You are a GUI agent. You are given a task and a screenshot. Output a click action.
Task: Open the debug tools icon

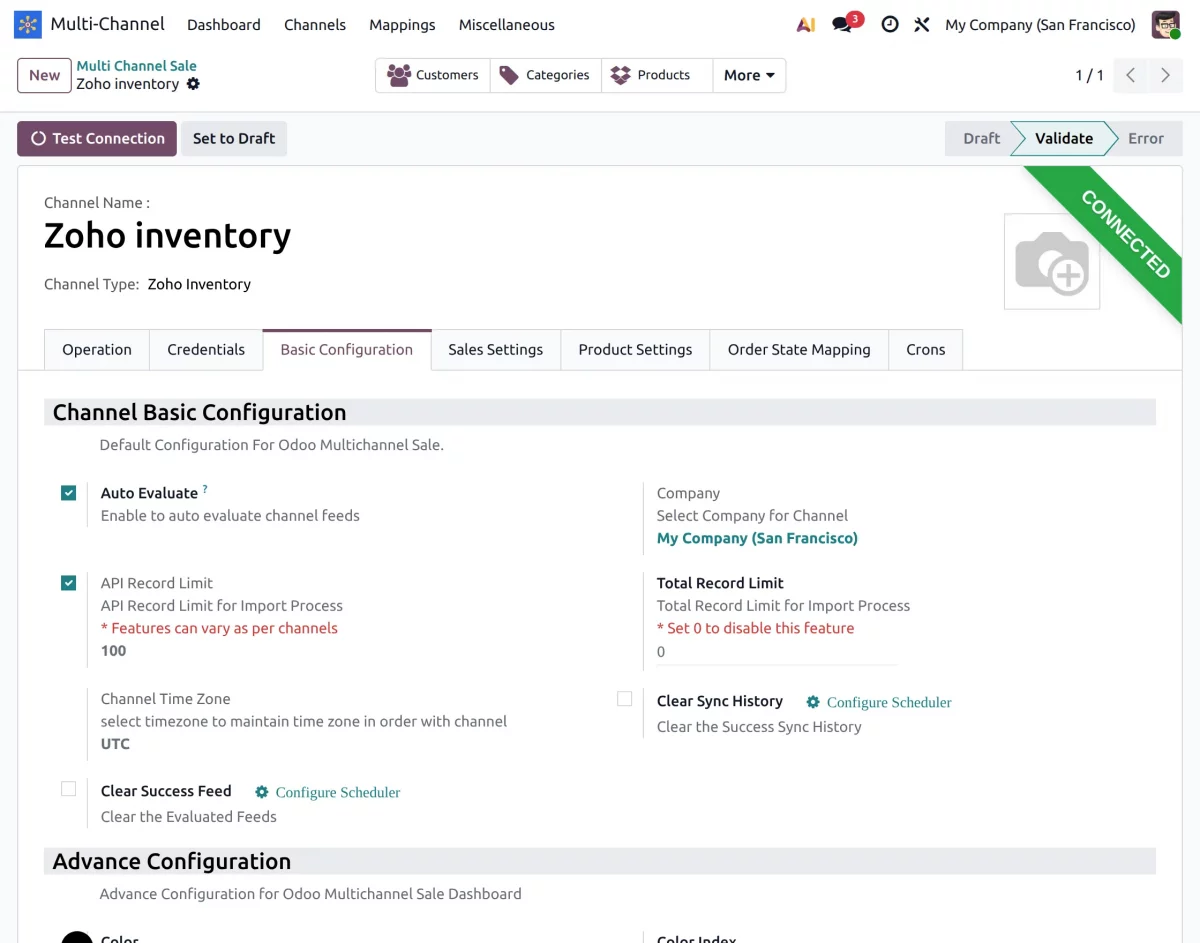pyautogui.click(x=922, y=24)
